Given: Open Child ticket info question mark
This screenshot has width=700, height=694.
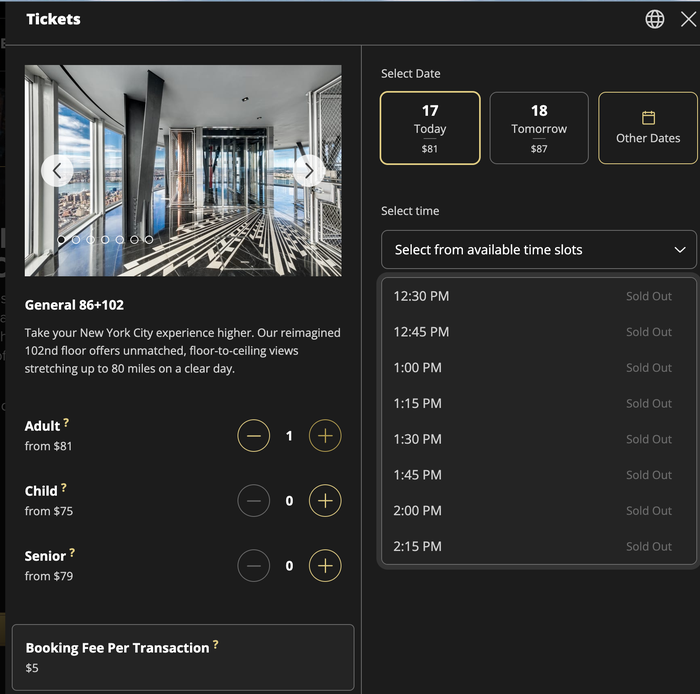Looking at the screenshot, I should click(64, 487).
